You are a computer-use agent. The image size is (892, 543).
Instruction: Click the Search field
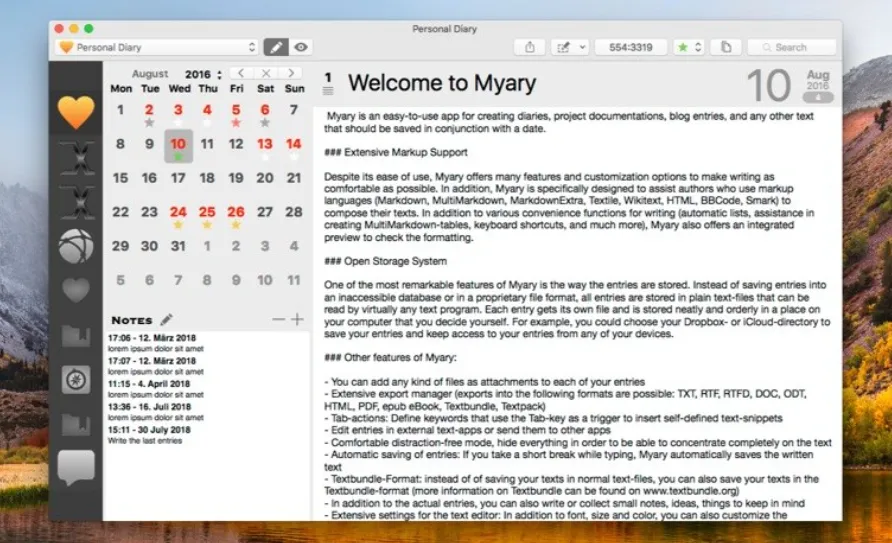point(791,47)
